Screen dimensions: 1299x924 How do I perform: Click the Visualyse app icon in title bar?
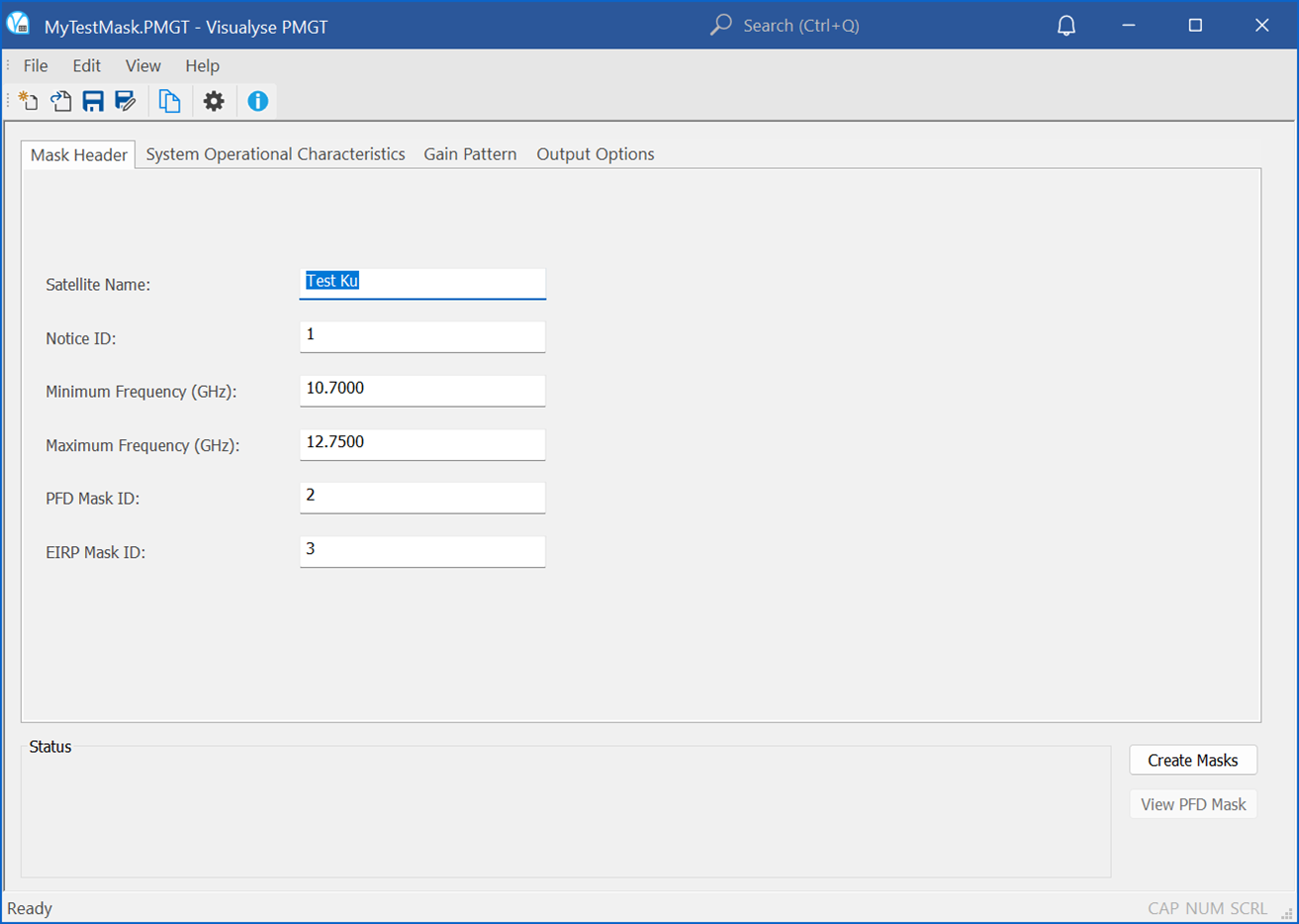point(18,24)
